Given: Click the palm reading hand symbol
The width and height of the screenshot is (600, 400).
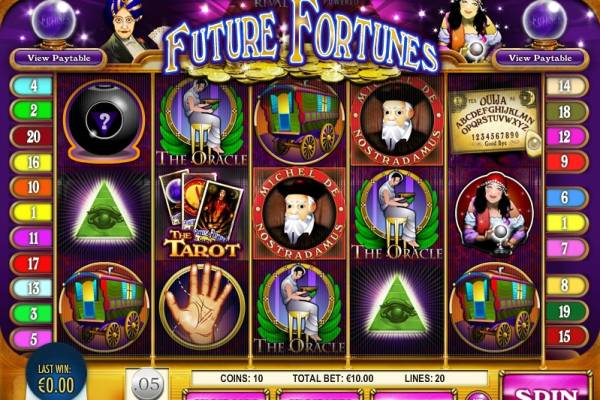Looking at the screenshot, I should pyautogui.click(x=202, y=307).
